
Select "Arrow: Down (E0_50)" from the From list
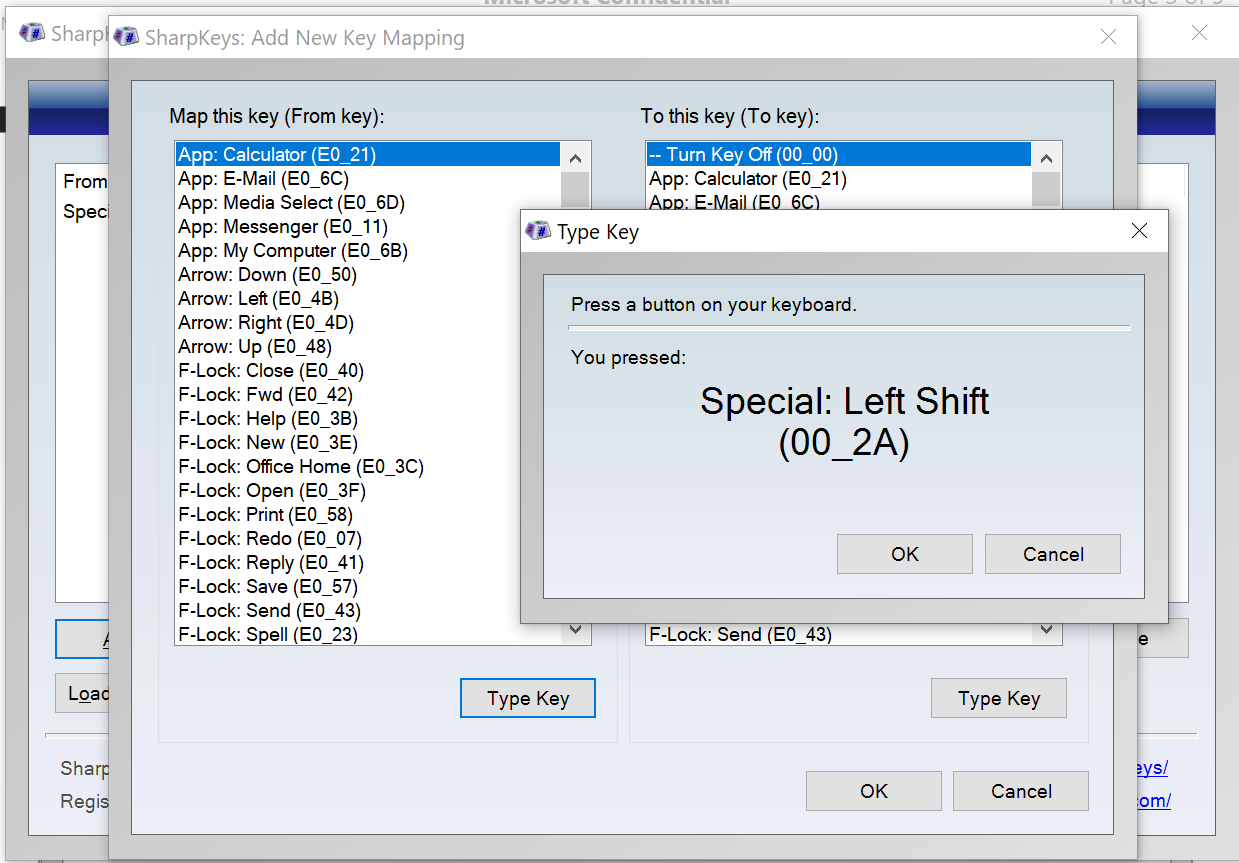point(260,274)
